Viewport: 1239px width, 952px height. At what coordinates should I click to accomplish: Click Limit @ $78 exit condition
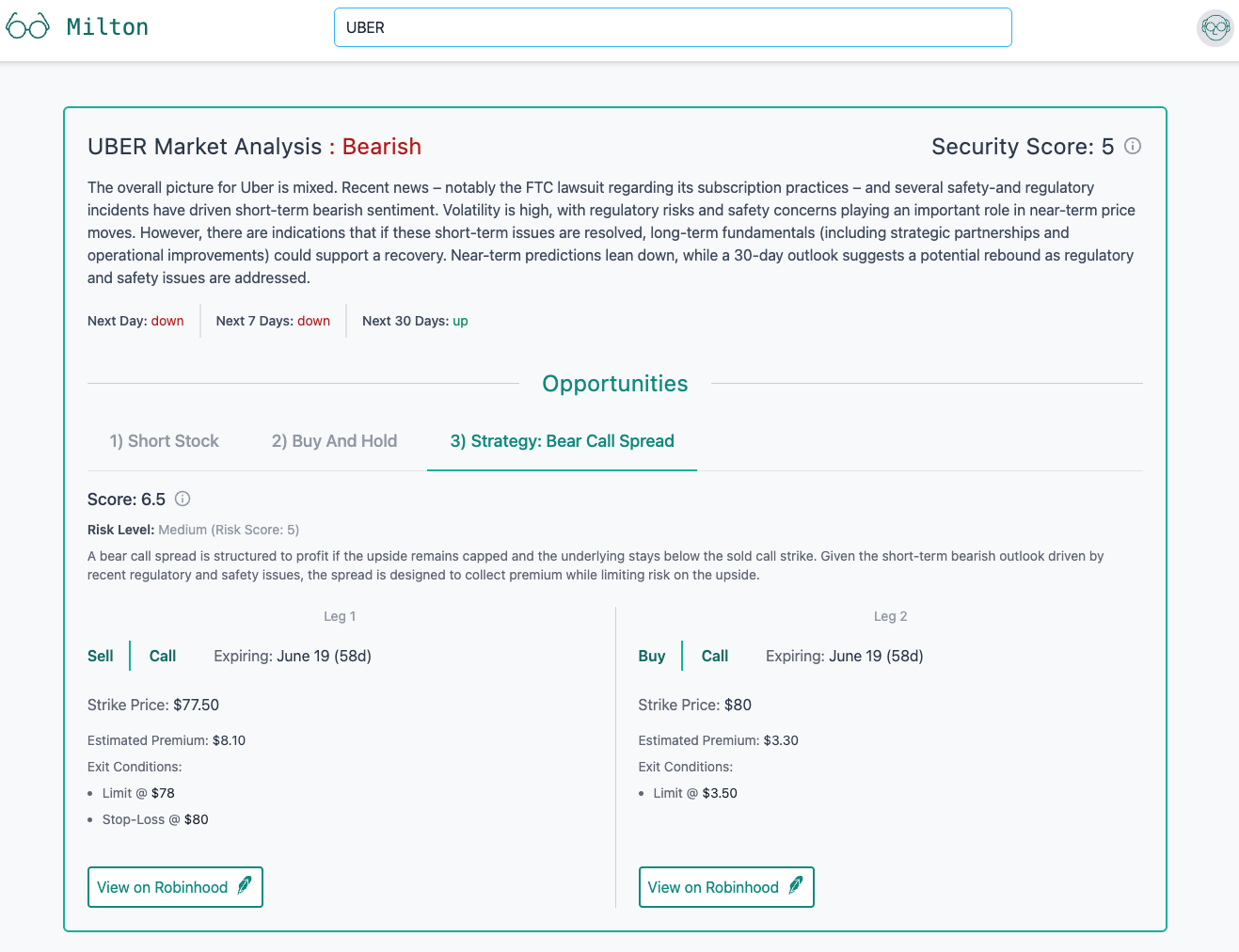tap(138, 793)
